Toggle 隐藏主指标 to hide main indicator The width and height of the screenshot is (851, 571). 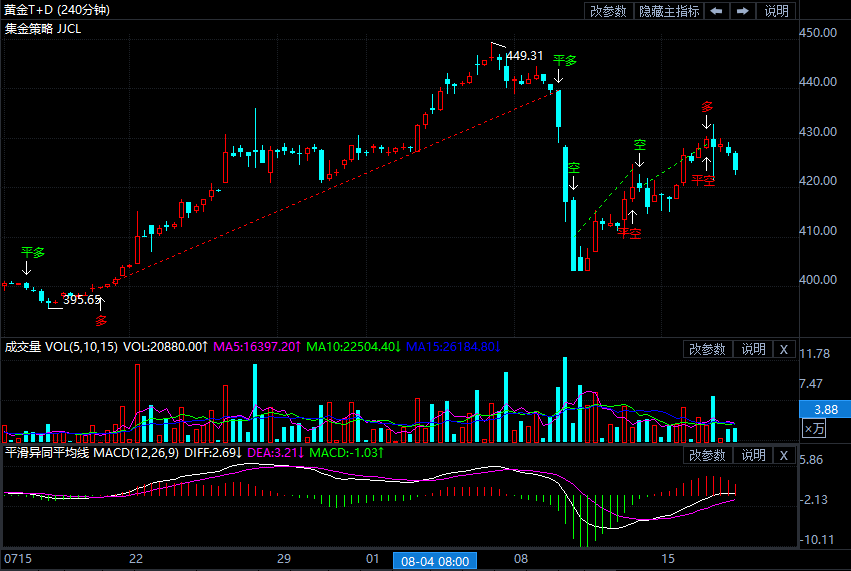coord(669,11)
